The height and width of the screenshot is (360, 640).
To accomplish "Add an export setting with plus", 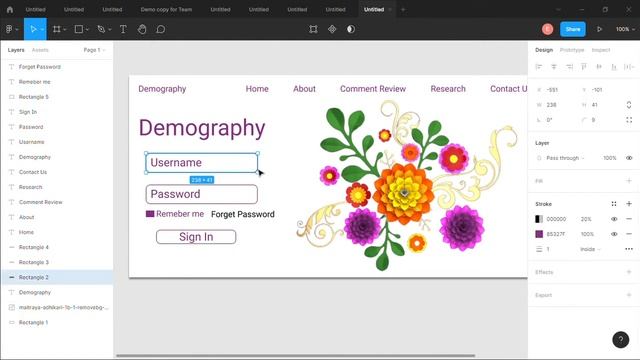I will 629,295.
